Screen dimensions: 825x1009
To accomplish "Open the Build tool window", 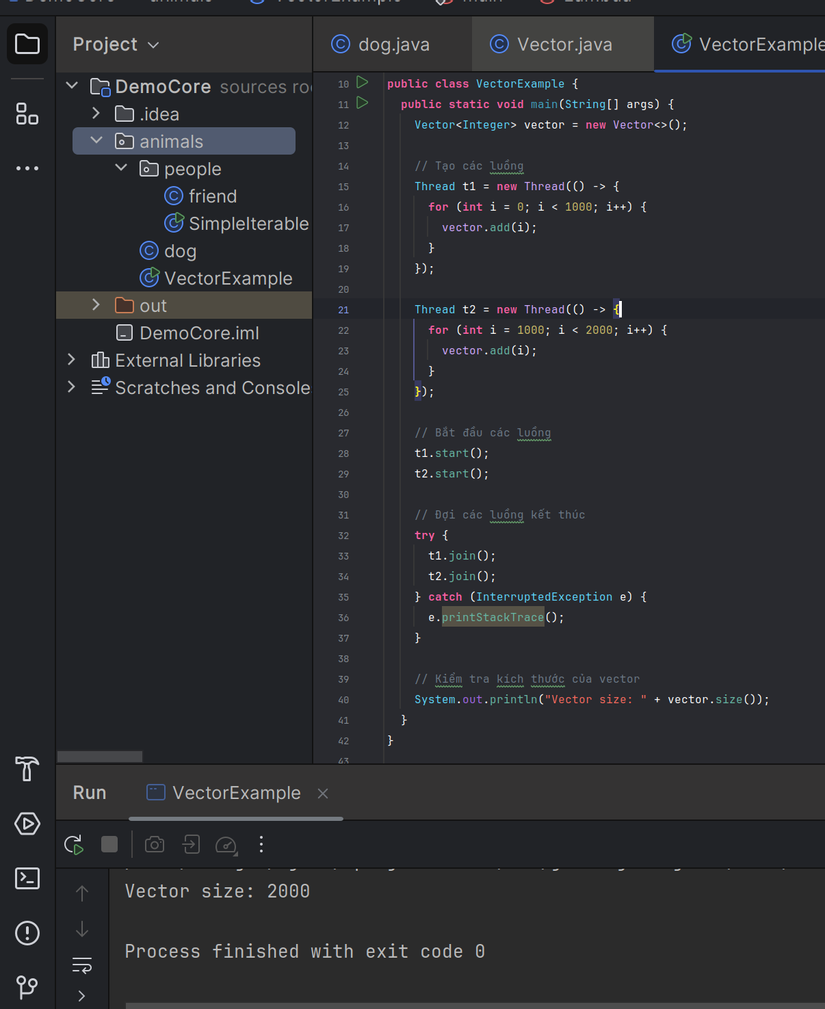I will coord(26,769).
